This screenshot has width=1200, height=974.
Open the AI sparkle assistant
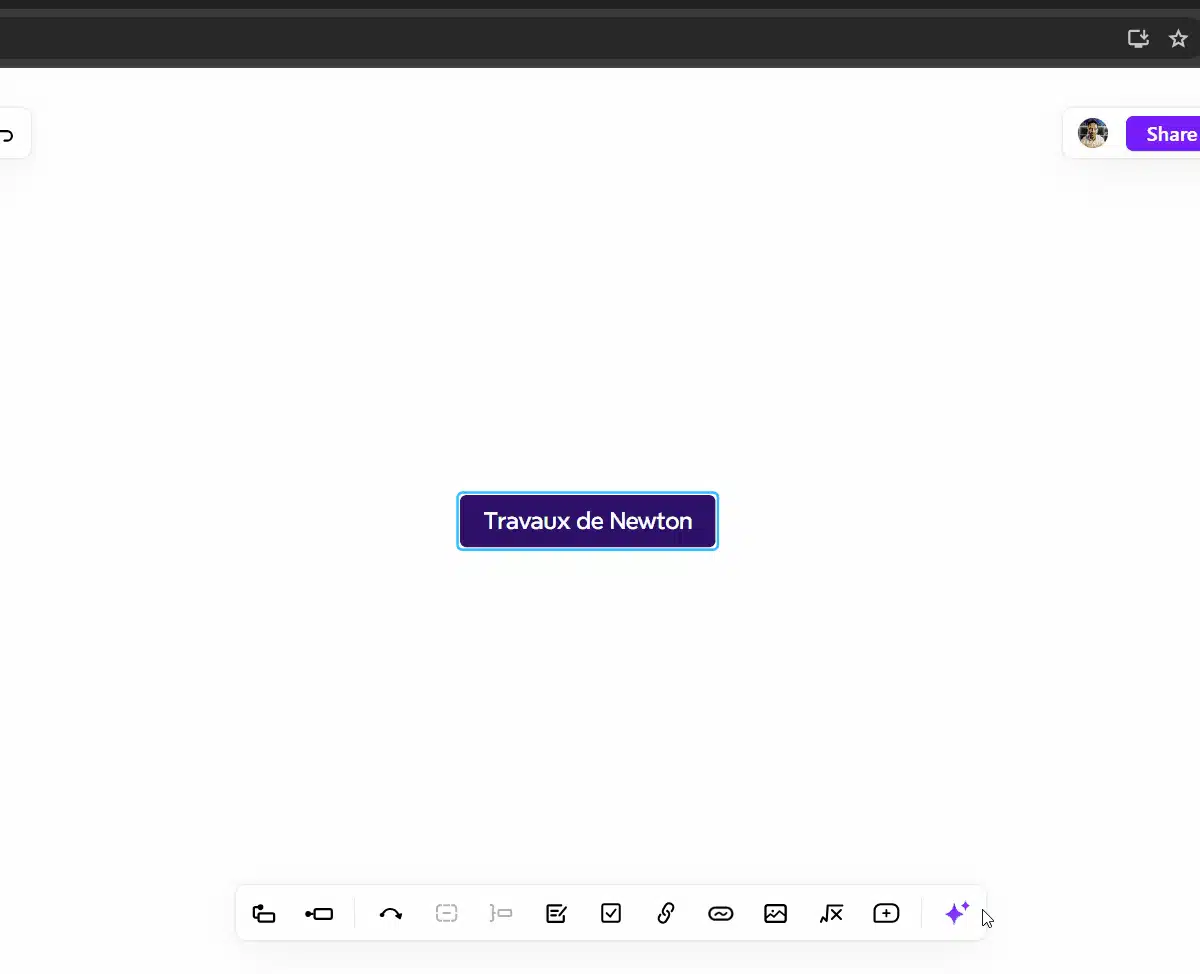[x=957, y=913]
